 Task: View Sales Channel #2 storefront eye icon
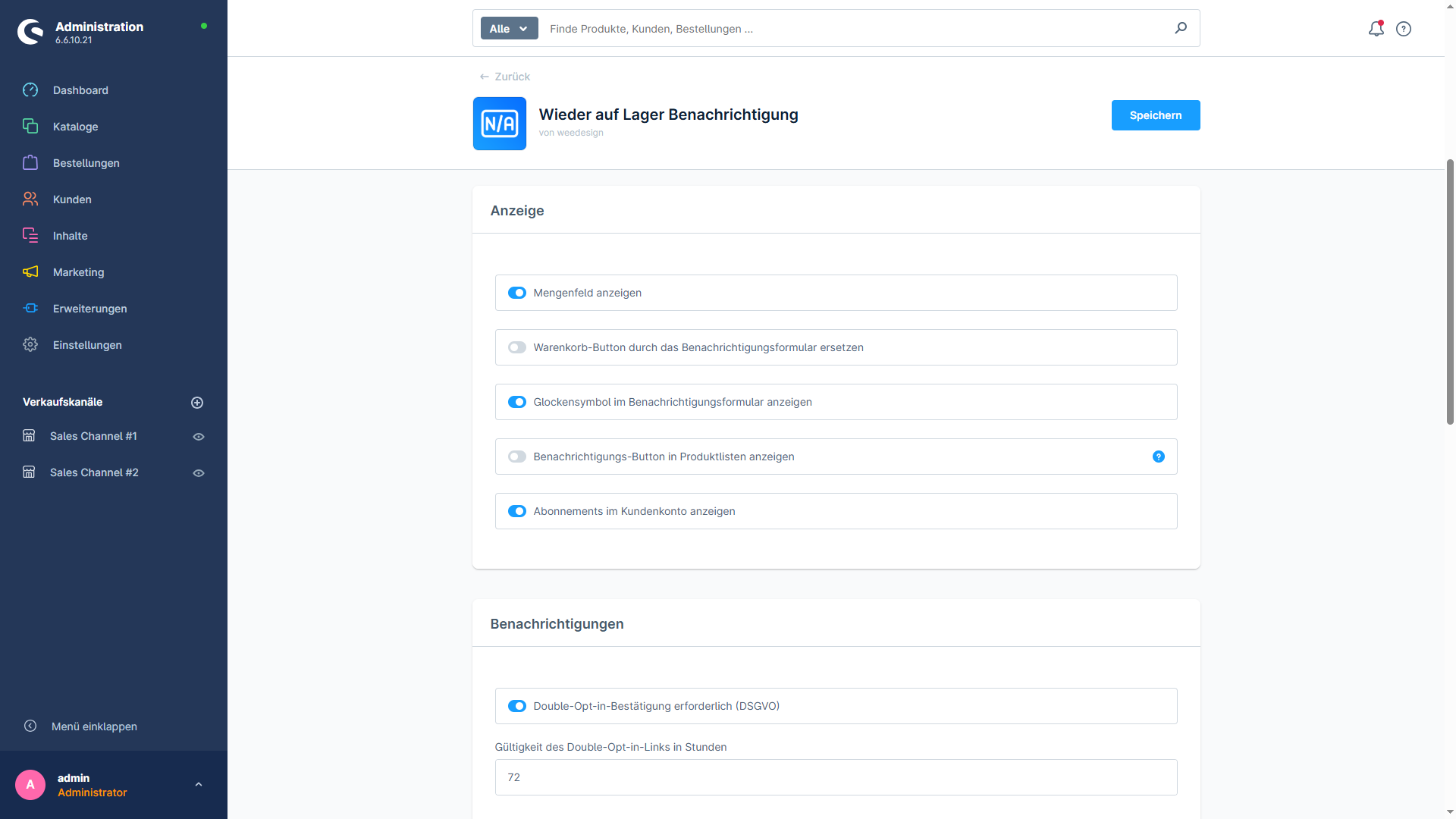point(199,473)
